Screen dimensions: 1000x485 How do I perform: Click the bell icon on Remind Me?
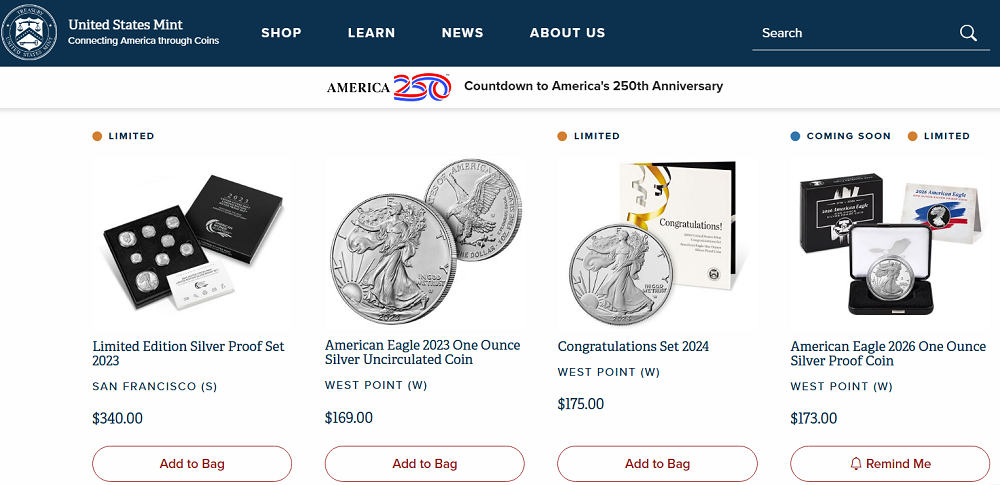pos(856,464)
